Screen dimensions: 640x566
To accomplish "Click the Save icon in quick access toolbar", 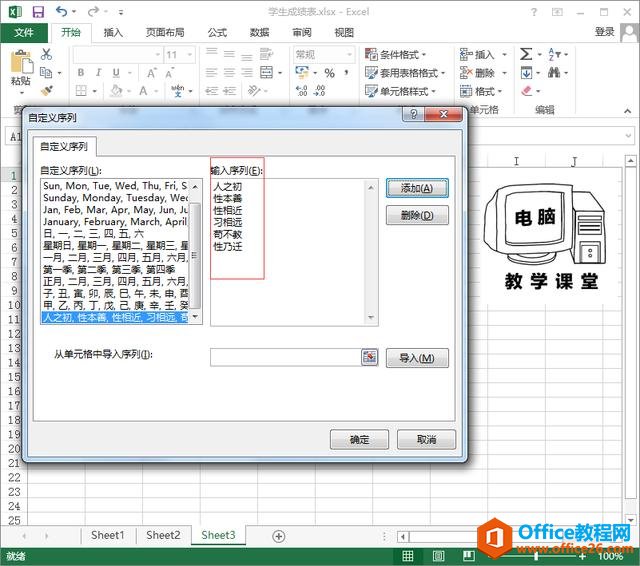I will pyautogui.click(x=37, y=11).
